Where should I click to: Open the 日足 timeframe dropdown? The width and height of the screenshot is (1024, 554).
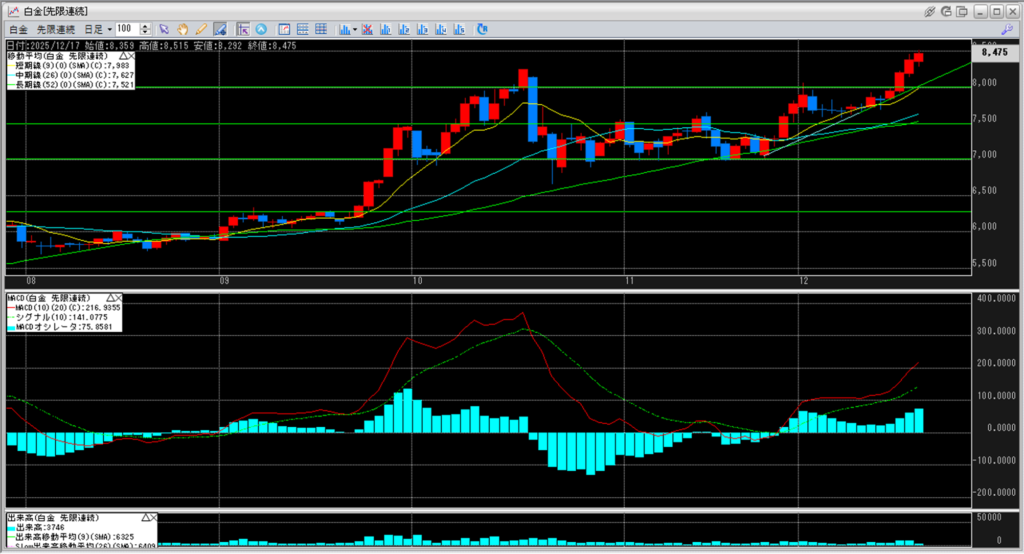click(109, 30)
